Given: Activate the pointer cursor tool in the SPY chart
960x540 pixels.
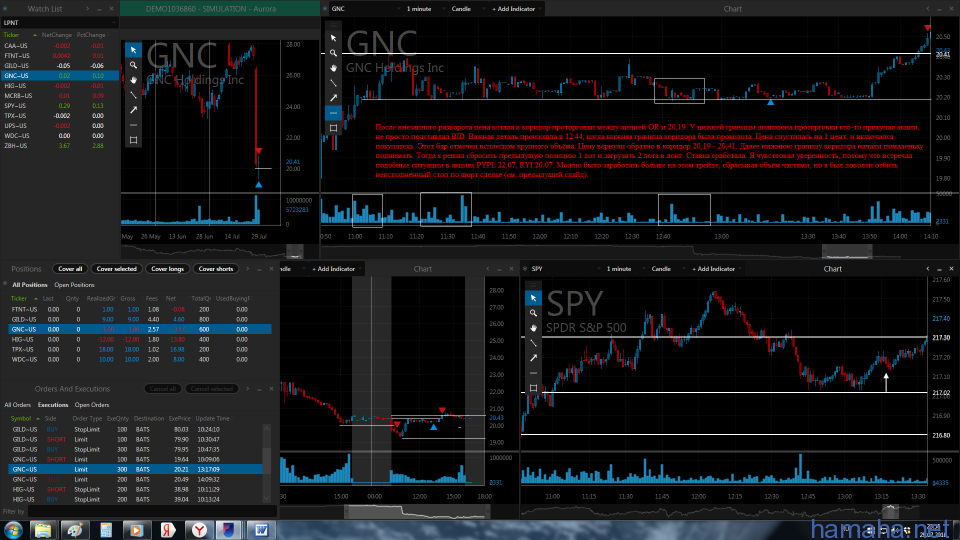Looking at the screenshot, I should [533, 297].
